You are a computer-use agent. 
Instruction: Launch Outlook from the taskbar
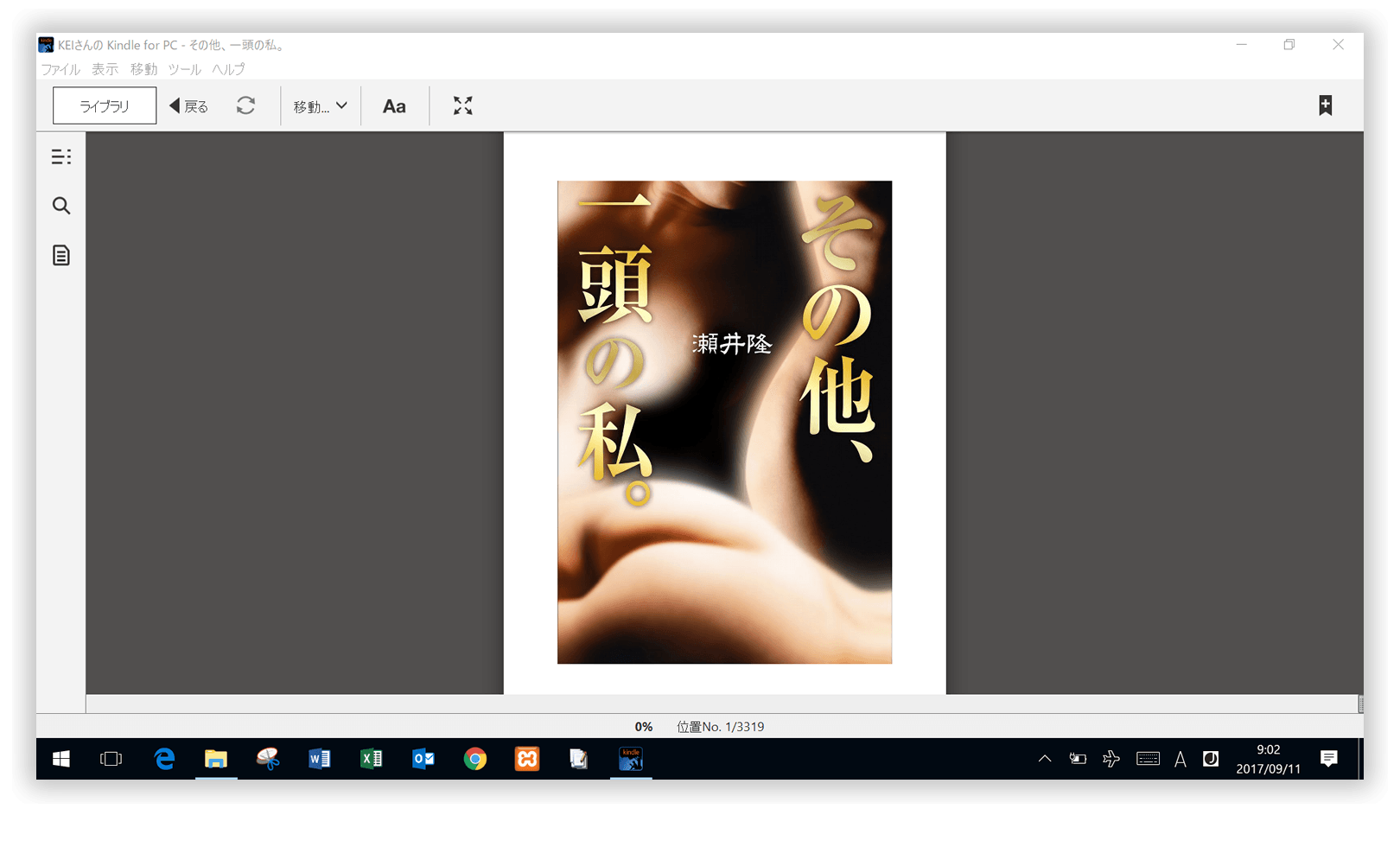[423, 759]
